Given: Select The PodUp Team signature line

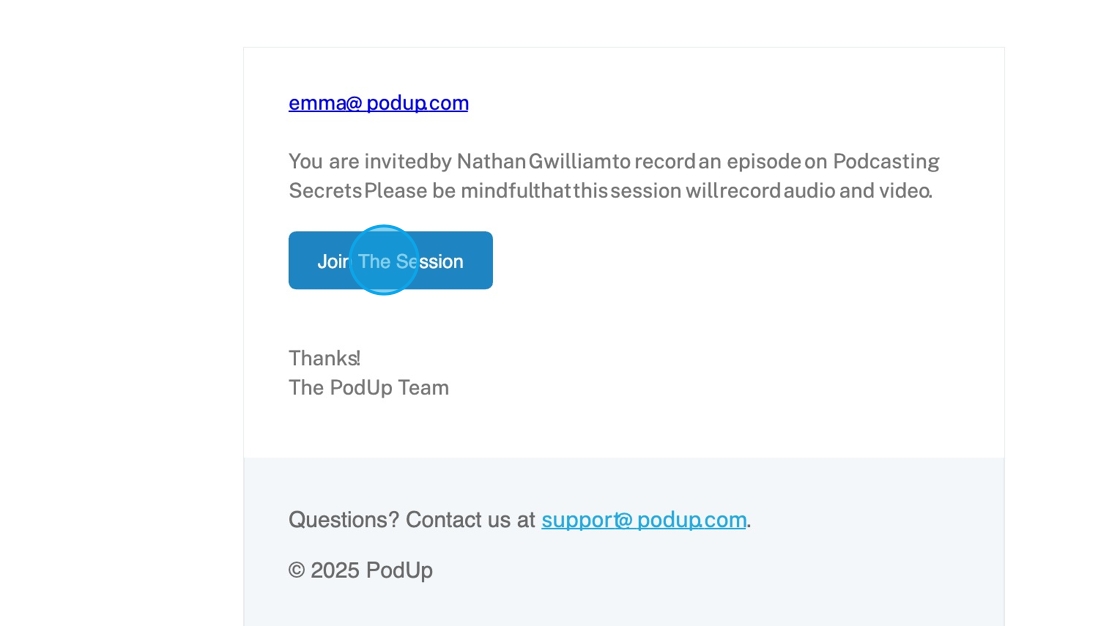Looking at the screenshot, I should point(369,387).
